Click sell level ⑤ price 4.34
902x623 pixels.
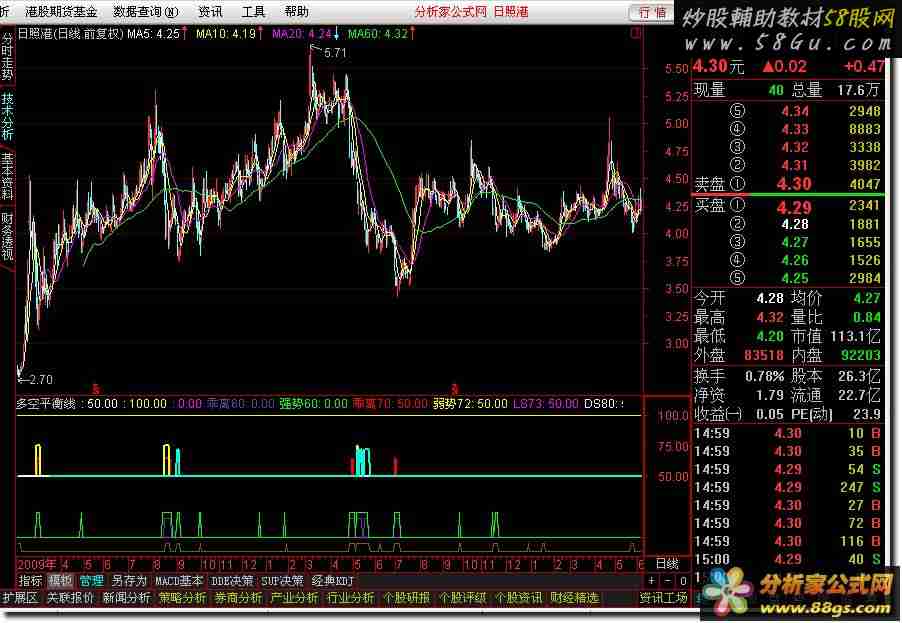click(x=795, y=111)
